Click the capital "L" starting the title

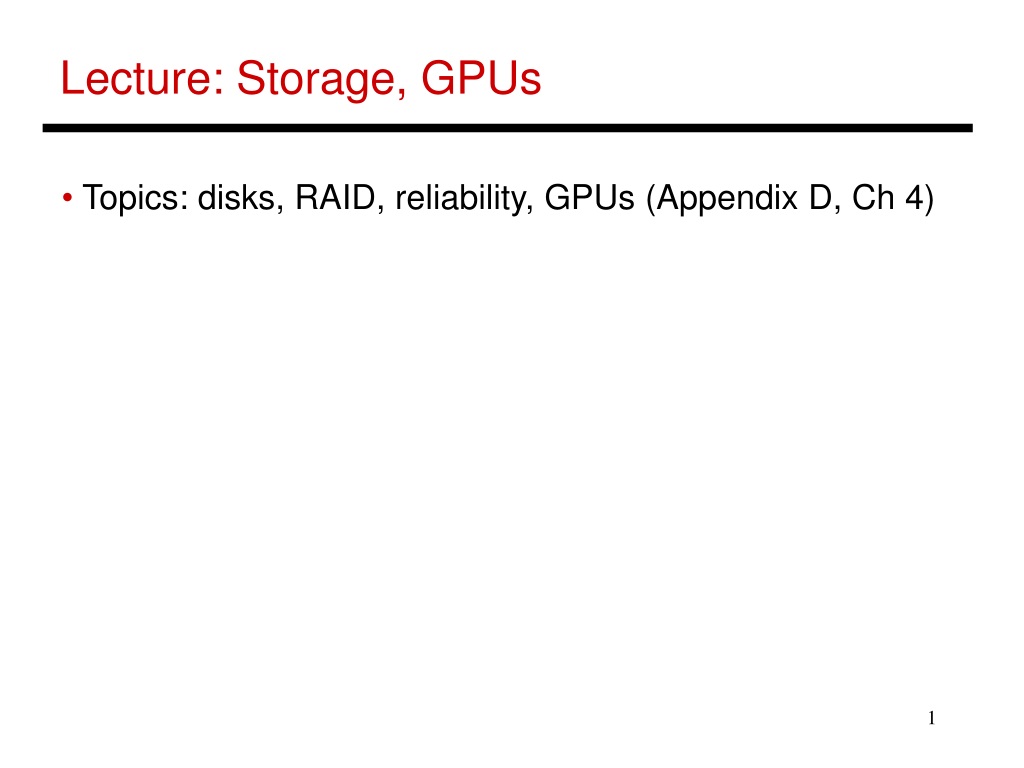point(72,78)
